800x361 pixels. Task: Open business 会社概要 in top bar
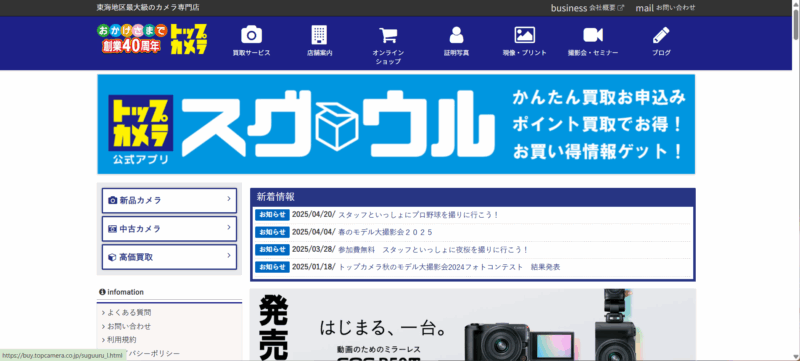[587, 8]
